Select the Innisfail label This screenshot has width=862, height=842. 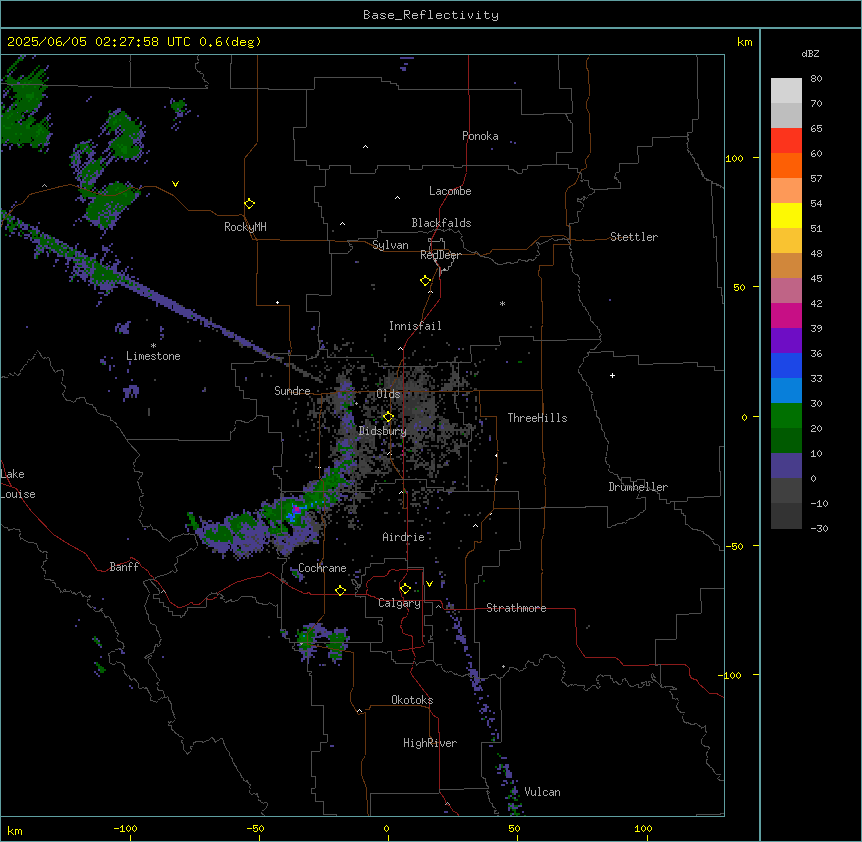point(415,326)
